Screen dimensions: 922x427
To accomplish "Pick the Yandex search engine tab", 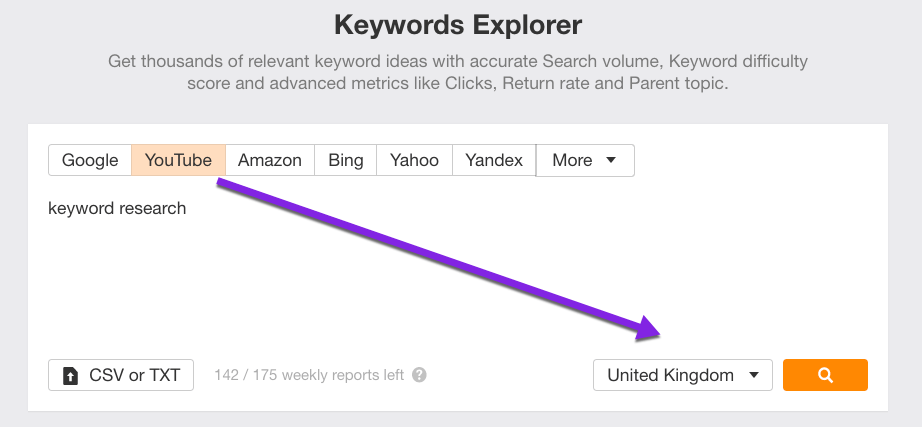I will pyautogui.click(x=494, y=160).
